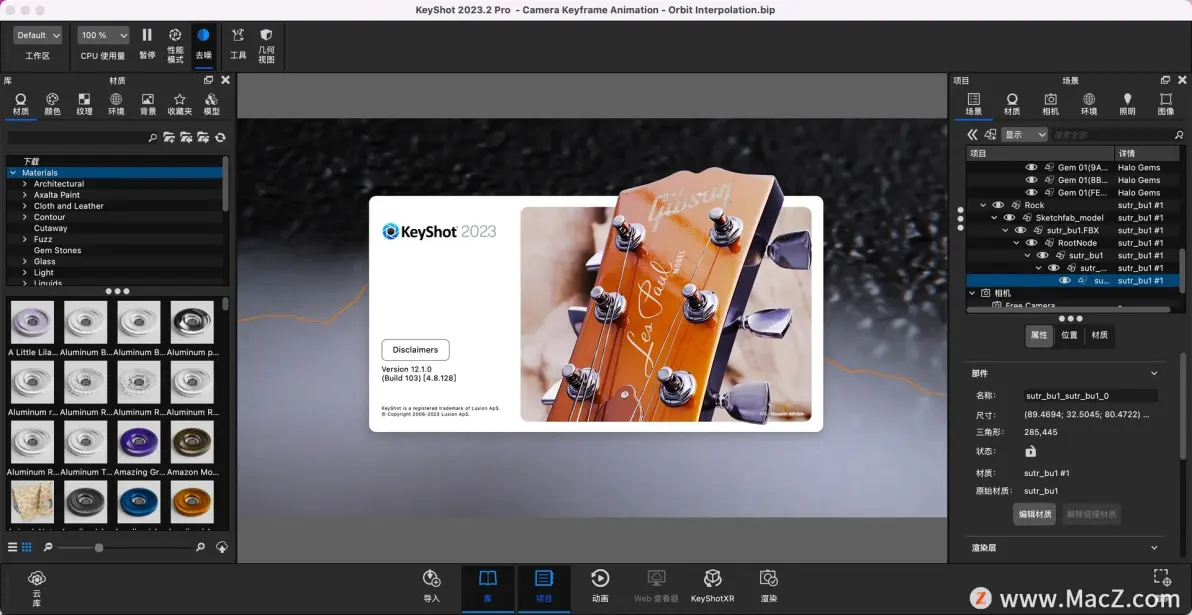Toggle 性能模式 performance mode

point(175,46)
